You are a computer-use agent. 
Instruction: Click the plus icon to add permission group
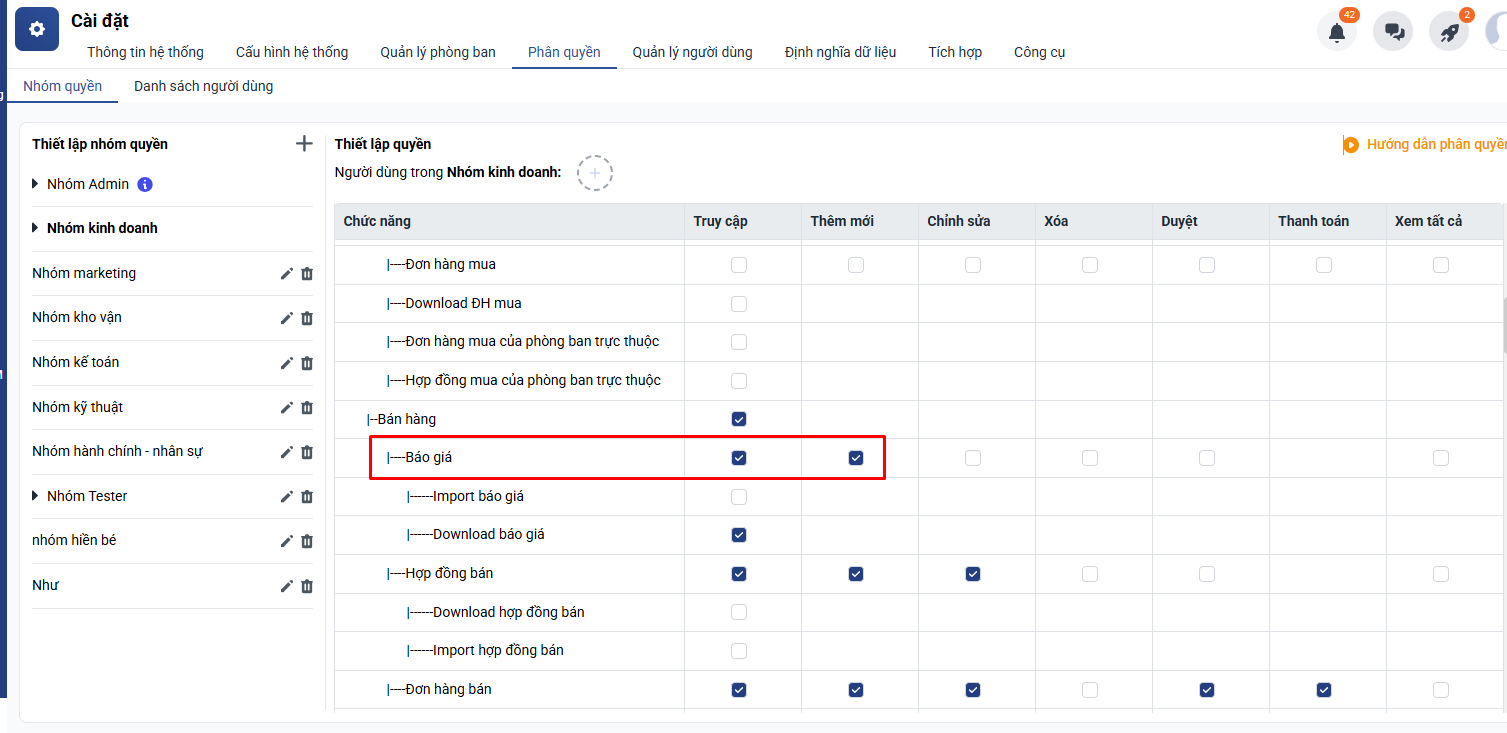[x=305, y=144]
